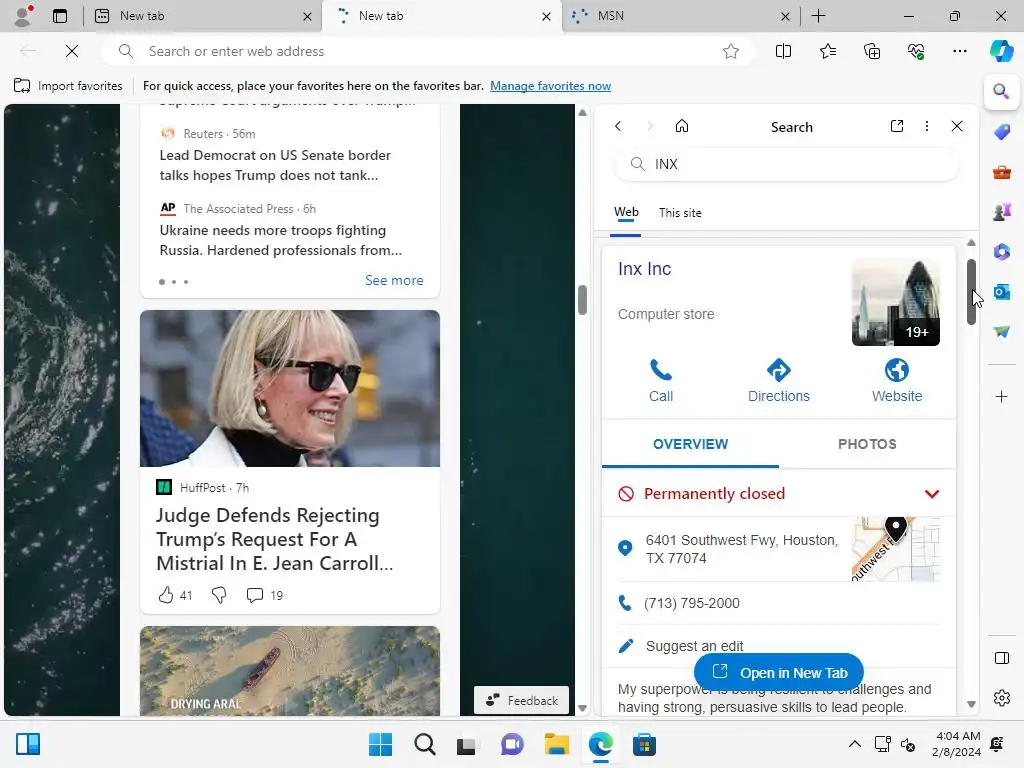The height and width of the screenshot is (768, 1024).
Task: Open the sidebar settings gear icon
Action: point(1001,698)
